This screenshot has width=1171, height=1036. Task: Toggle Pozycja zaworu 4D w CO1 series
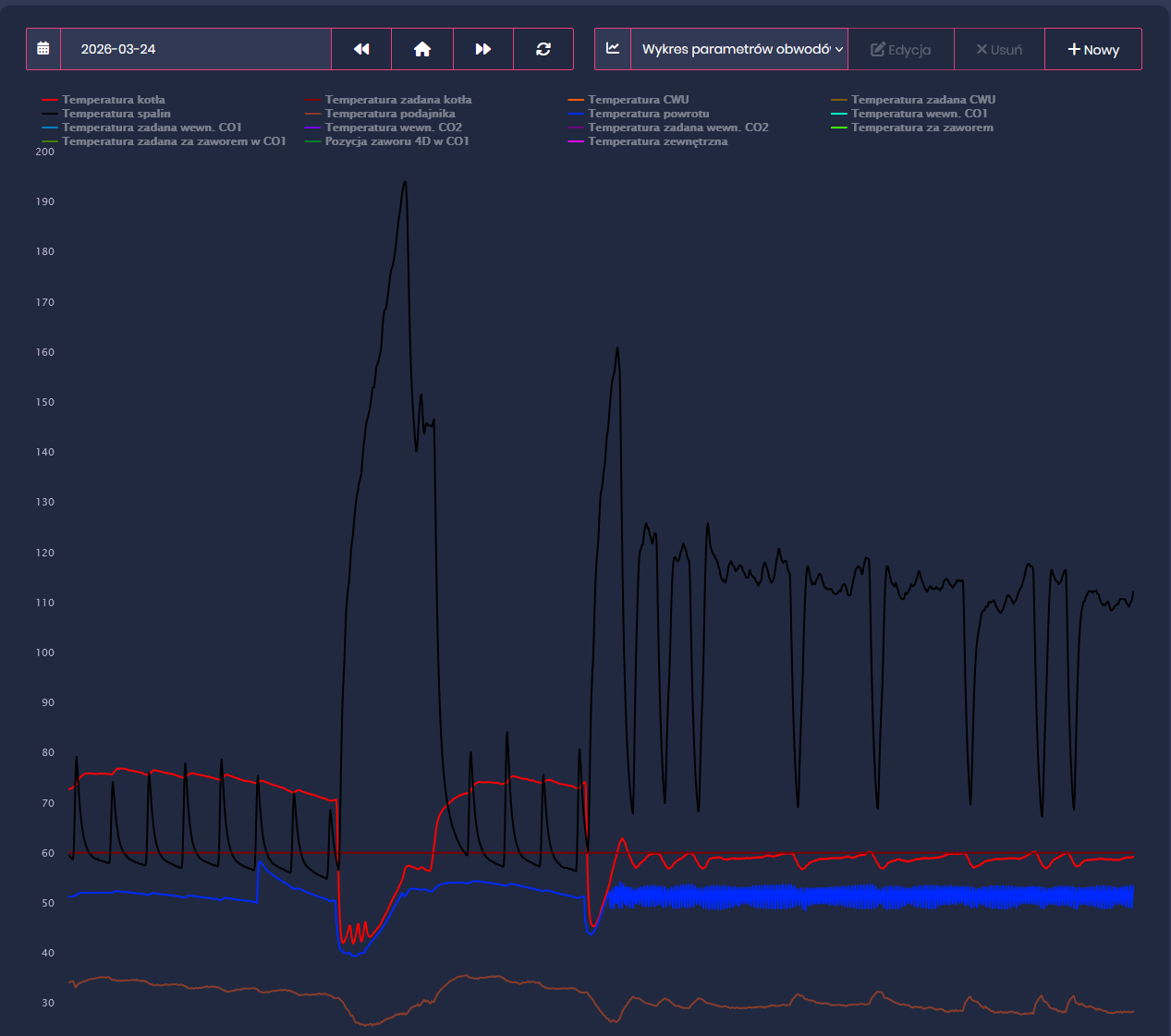396,141
